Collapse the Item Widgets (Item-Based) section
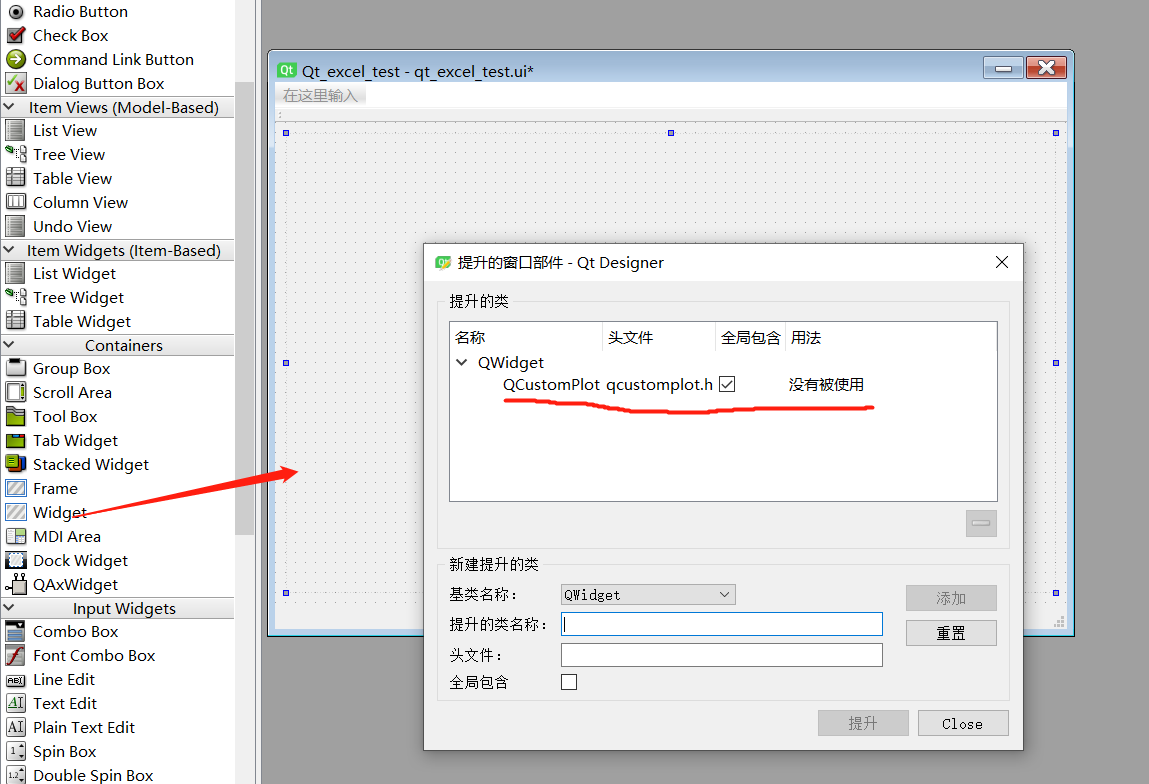The width and height of the screenshot is (1149, 784). point(10,250)
